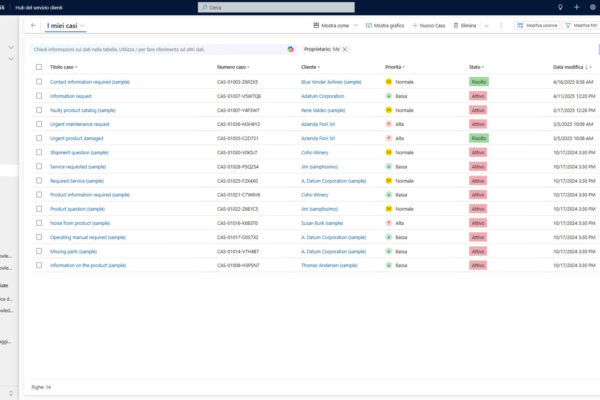This screenshot has width=600, height=400.
Task: Select checkbox for Urgent product damaged row
Action: click(x=39, y=138)
